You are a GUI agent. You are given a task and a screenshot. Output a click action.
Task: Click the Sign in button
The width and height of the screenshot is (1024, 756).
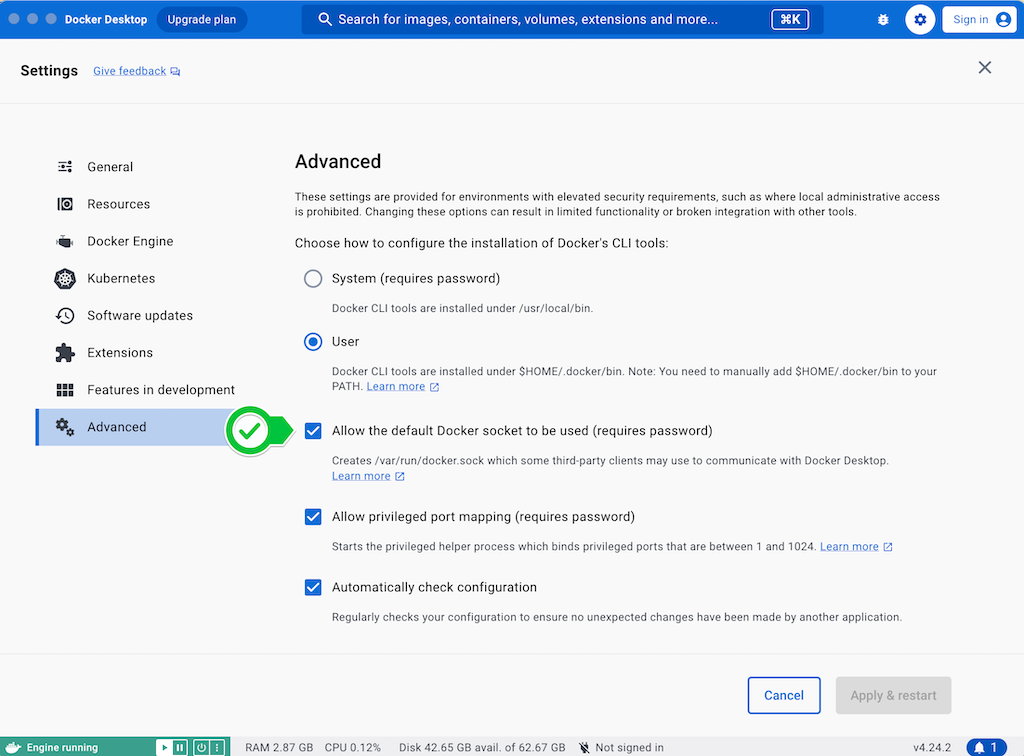pyautogui.click(x=979, y=20)
